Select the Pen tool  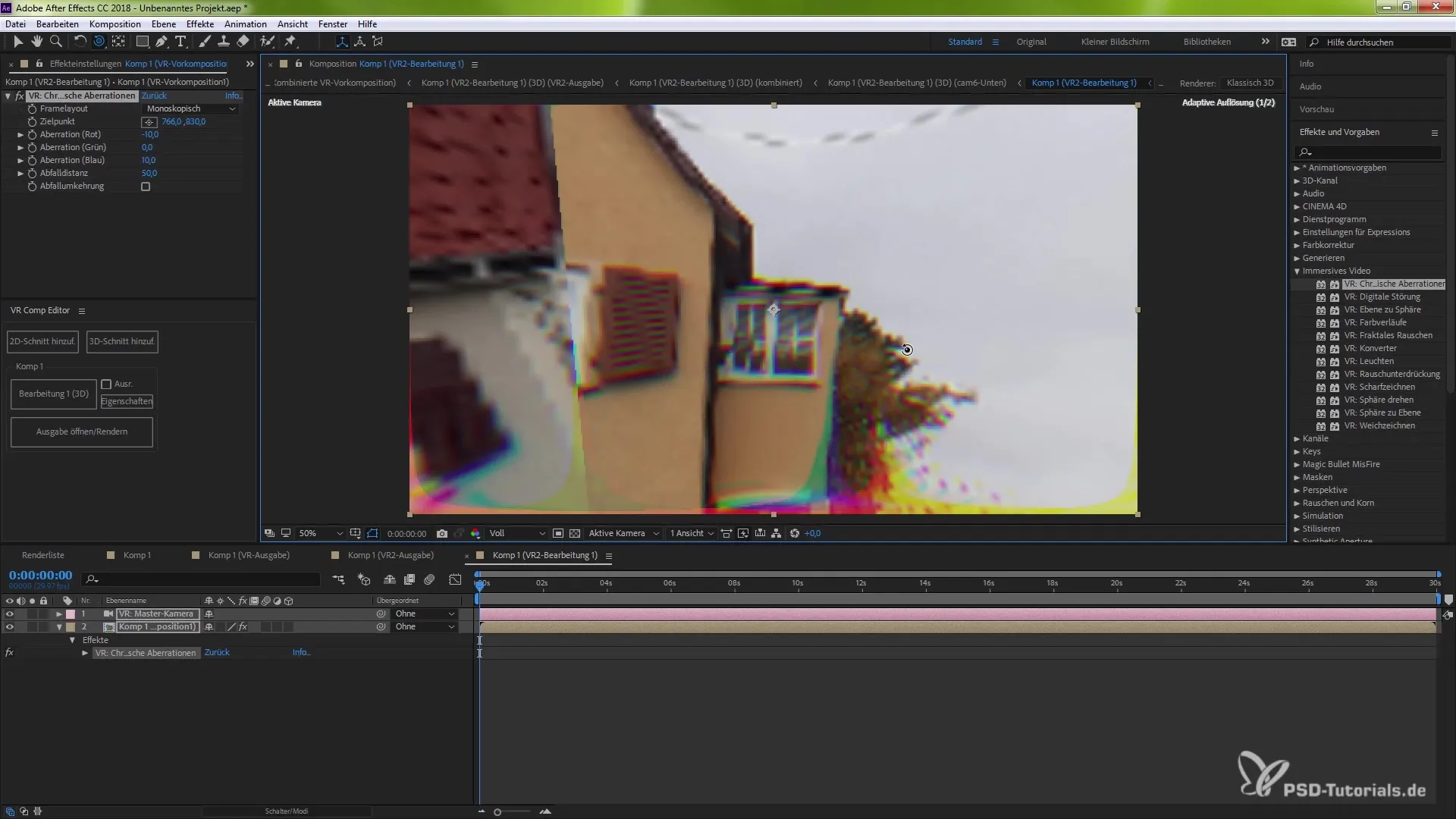[162, 42]
